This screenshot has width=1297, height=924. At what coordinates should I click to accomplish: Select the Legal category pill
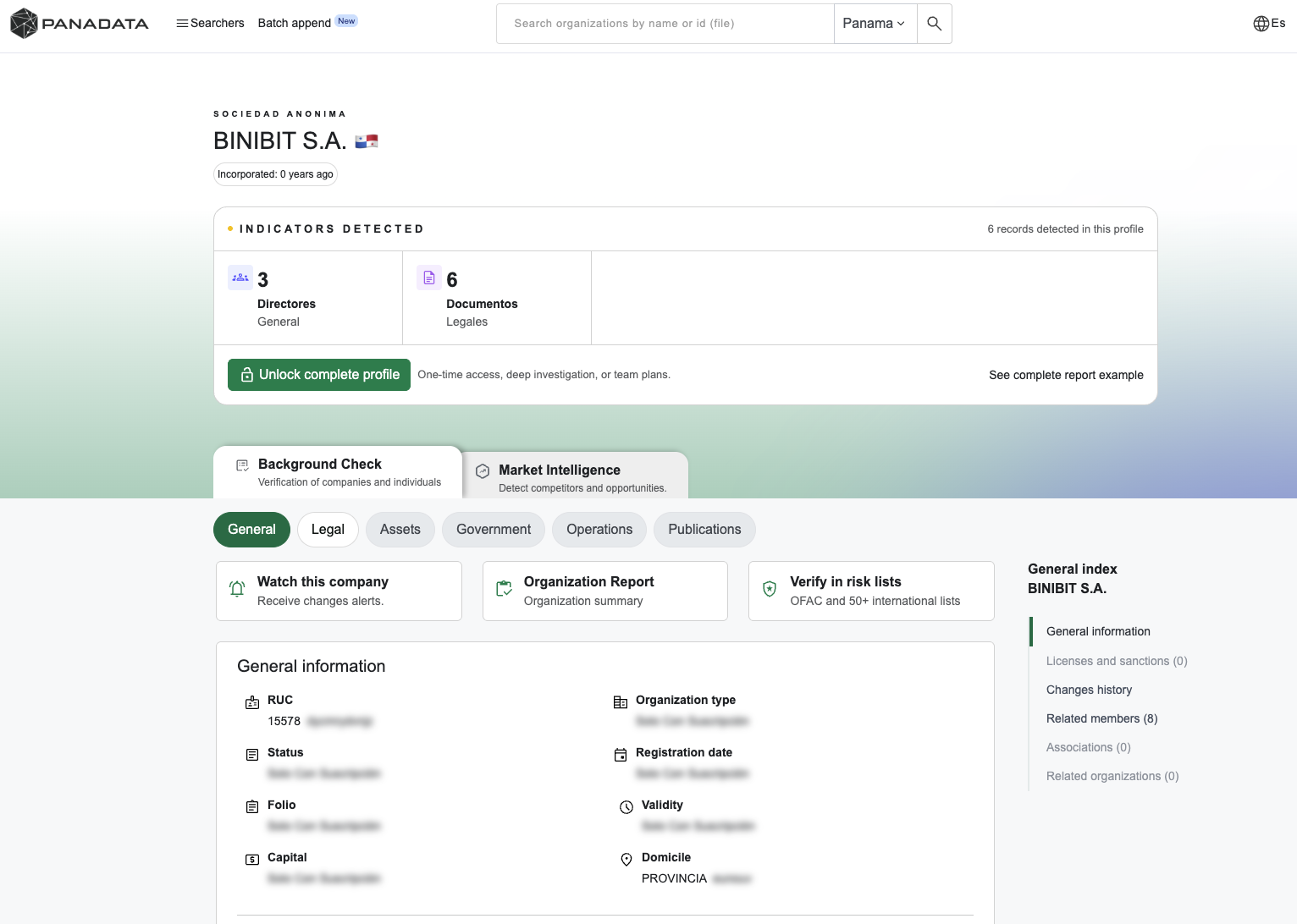(328, 530)
